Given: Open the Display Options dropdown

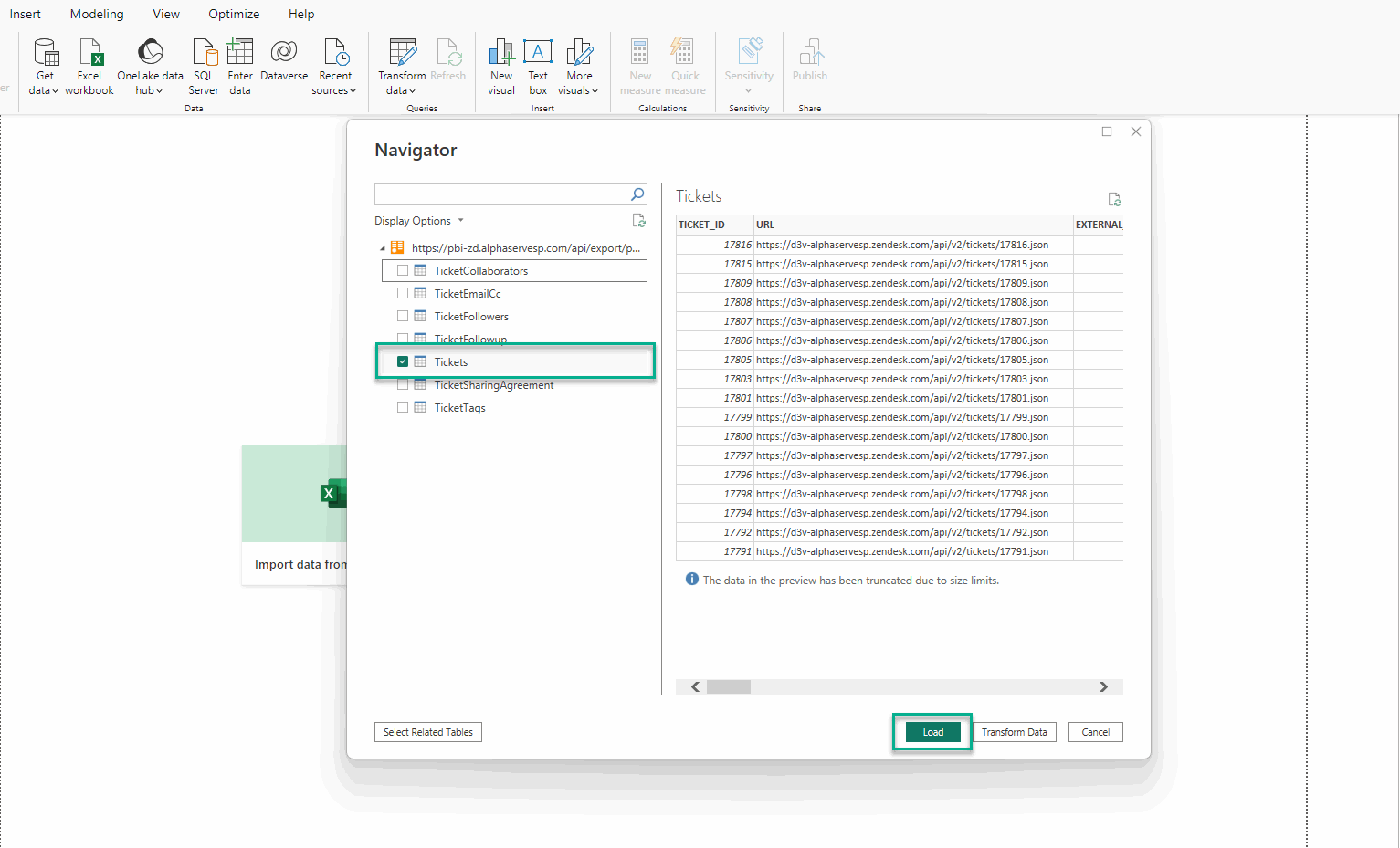Looking at the screenshot, I should point(419,220).
